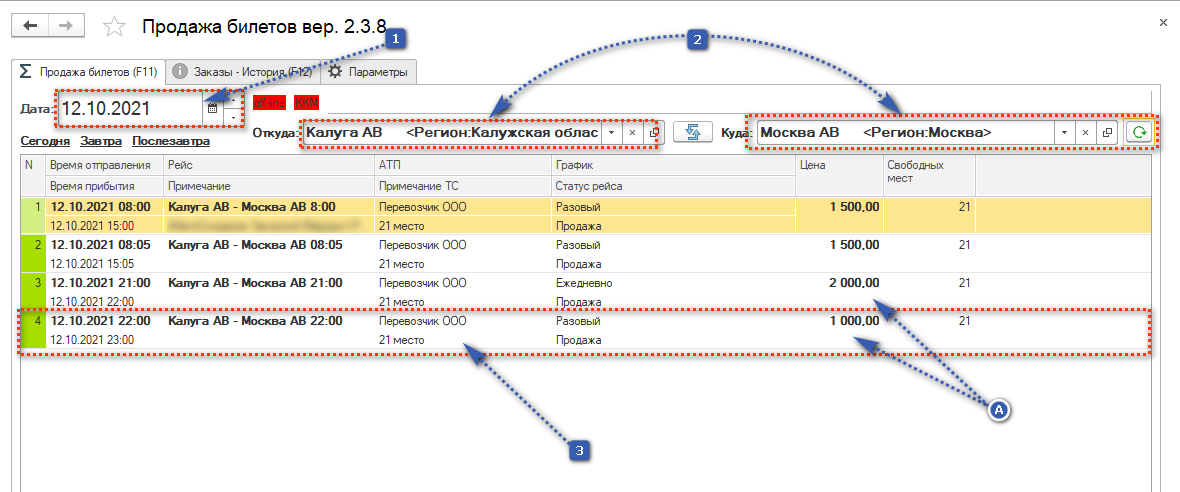The height and width of the screenshot is (492, 1180).
Task: Click the Дата input field
Action: (130, 108)
